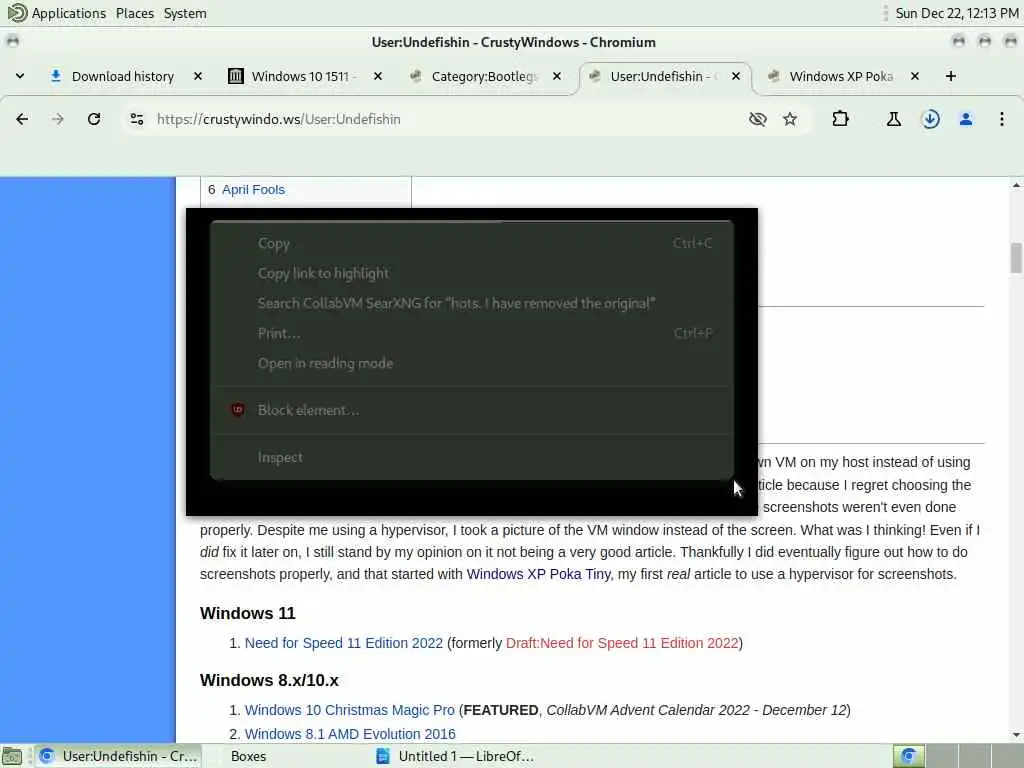This screenshot has height=768, width=1024.
Task: Open the profile avatar icon
Action: tap(966, 119)
